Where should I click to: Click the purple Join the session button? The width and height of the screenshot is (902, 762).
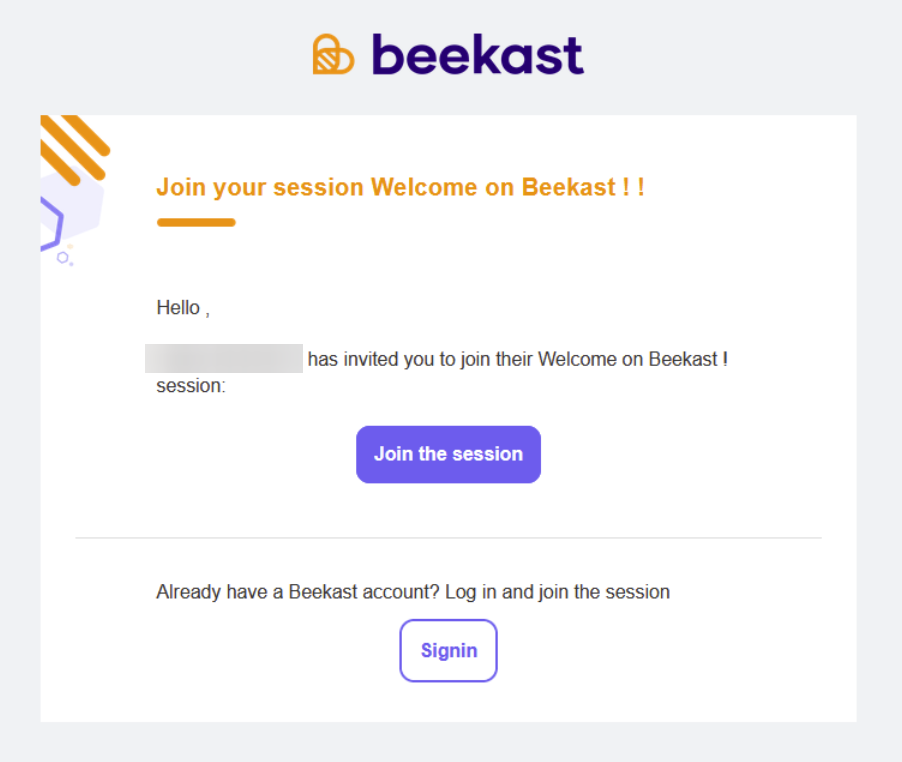[448, 454]
